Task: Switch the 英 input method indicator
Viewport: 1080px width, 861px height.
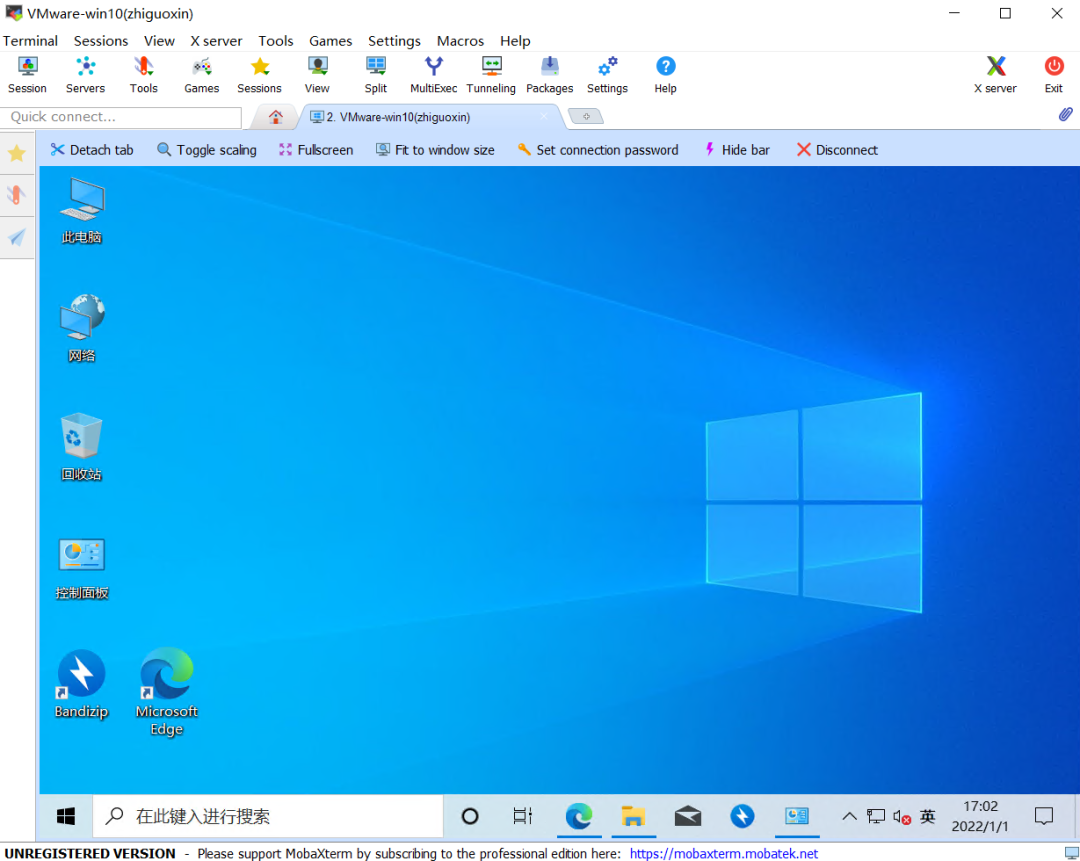Action: (x=928, y=816)
